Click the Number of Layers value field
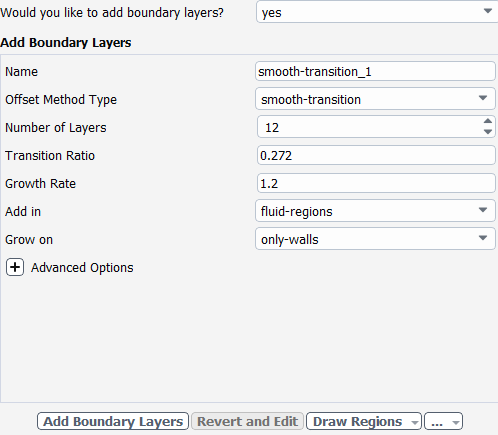498x435 pixels. [370, 127]
